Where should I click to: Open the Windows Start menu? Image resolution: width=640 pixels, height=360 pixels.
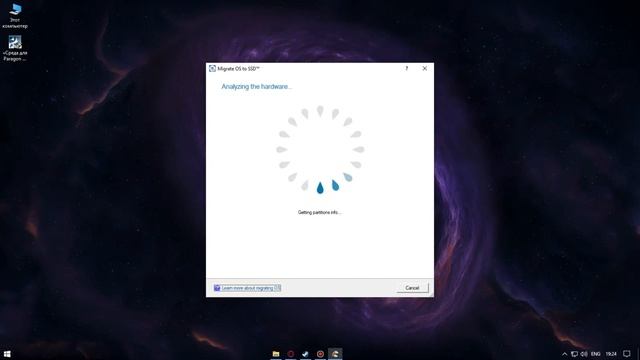click(x=7, y=354)
